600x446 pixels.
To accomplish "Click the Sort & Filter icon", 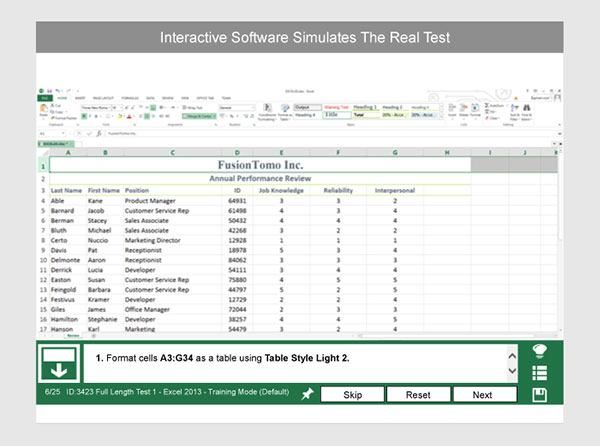I will click(x=515, y=107).
